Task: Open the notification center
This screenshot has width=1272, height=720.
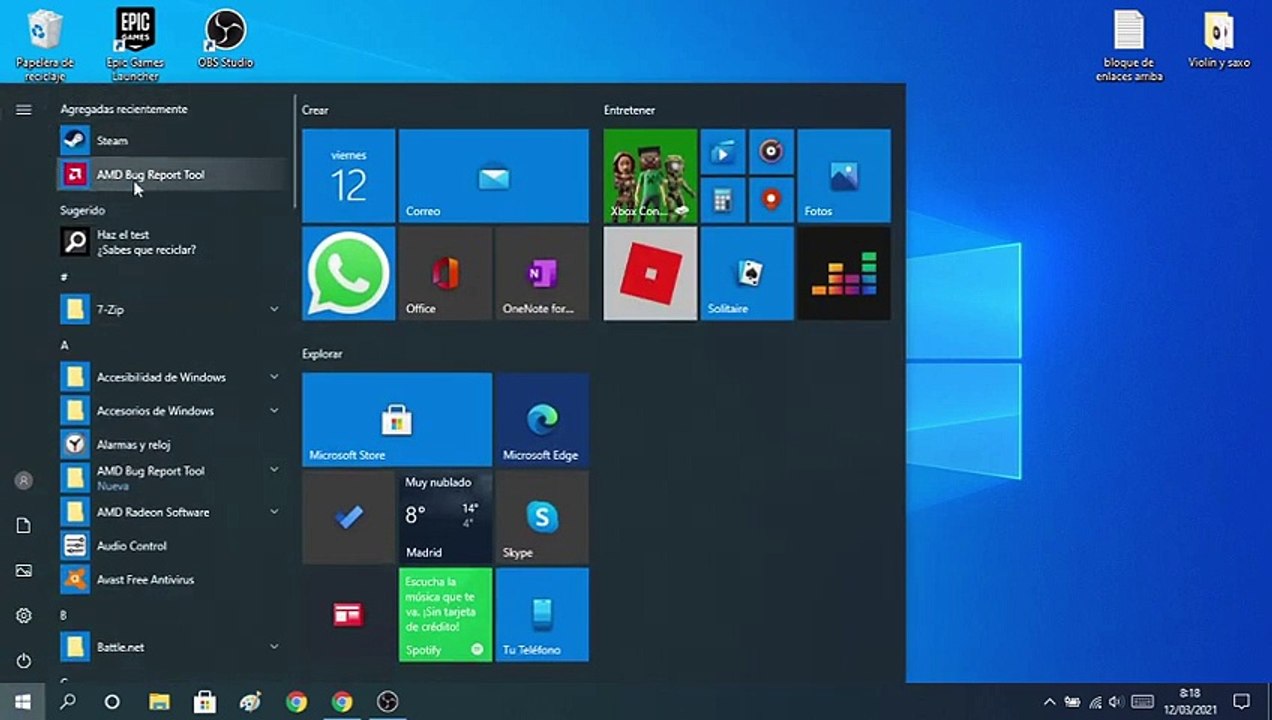Action: 1241,702
